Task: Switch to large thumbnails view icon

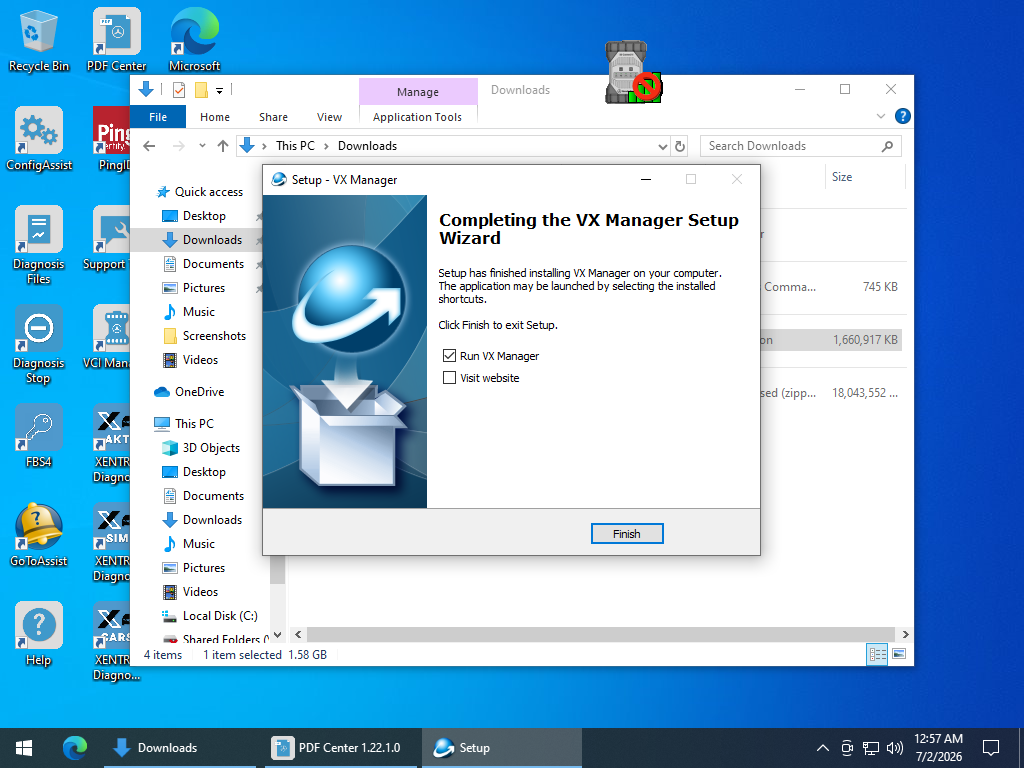Action: click(899, 654)
